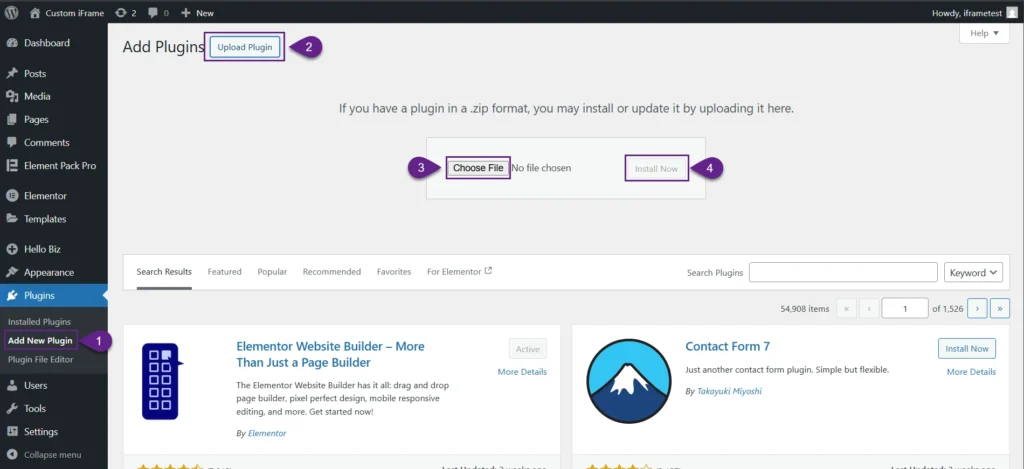
Task: Click the Media icon in sidebar
Action: coord(12,96)
